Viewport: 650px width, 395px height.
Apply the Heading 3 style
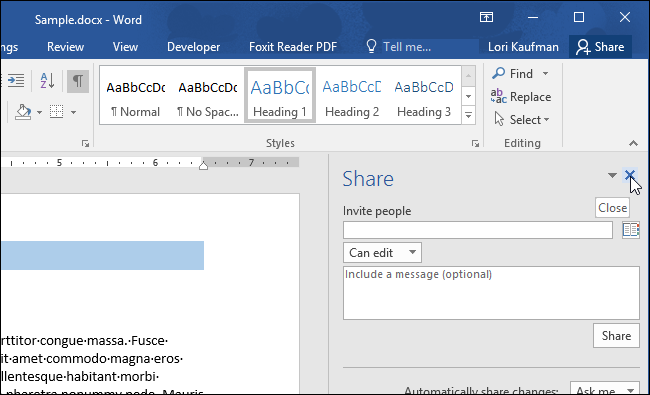tap(424, 96)
